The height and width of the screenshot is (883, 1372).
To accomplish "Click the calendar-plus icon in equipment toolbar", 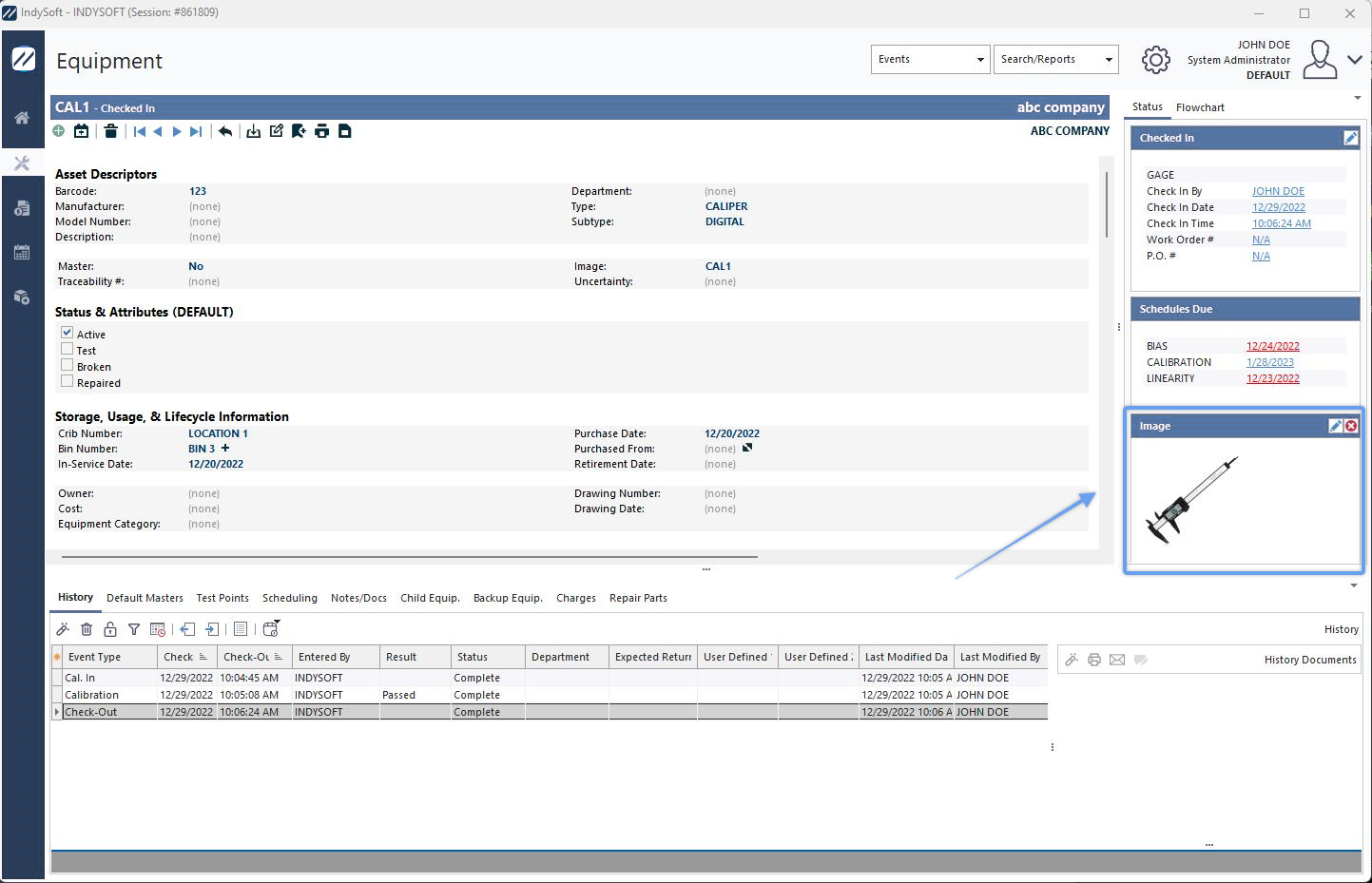I will [82, 131].
